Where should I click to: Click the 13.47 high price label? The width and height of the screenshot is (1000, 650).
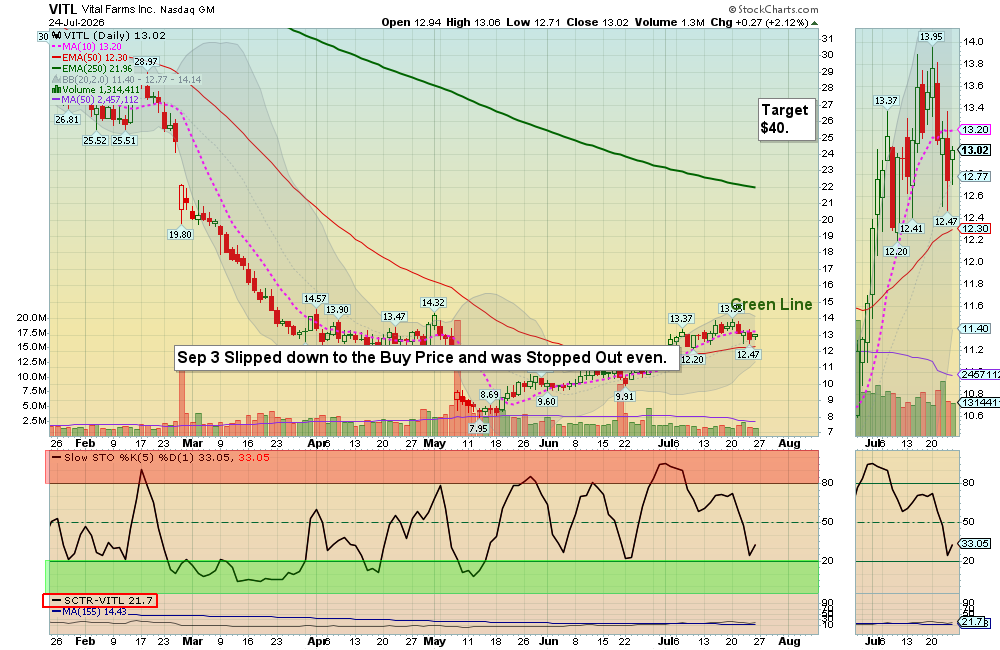pos(394,317)
